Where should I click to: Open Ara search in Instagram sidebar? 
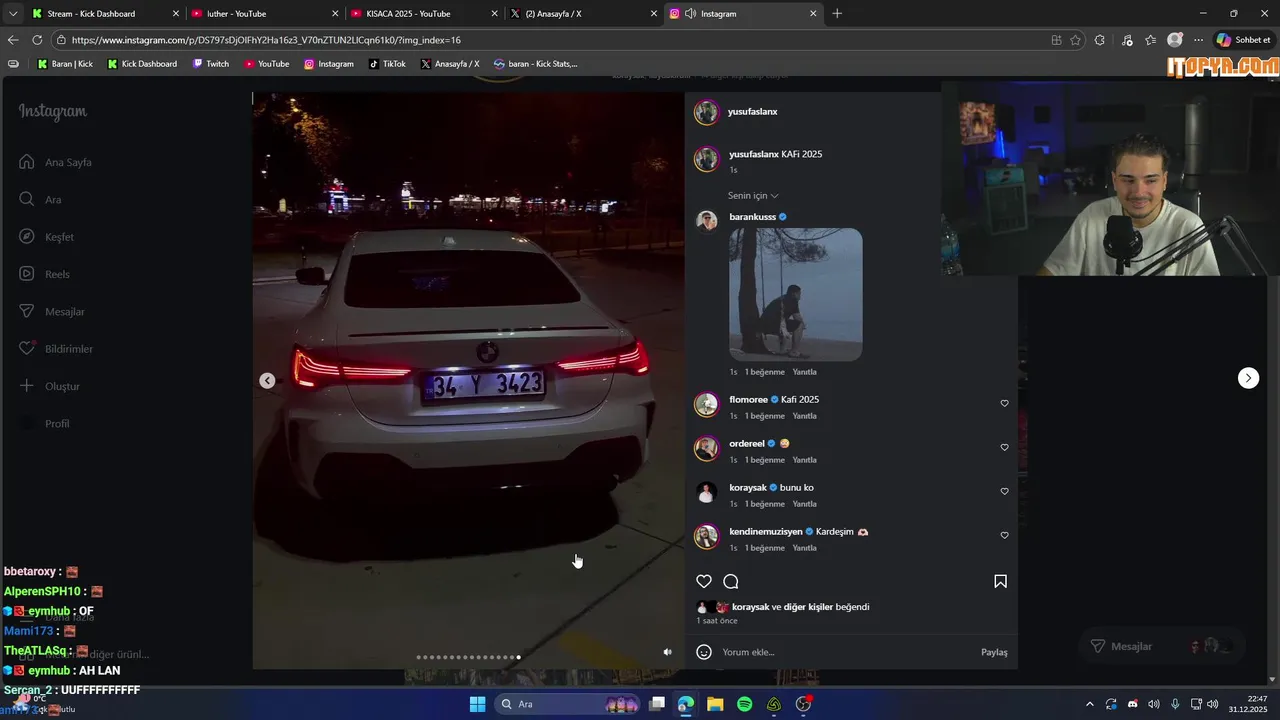tap(41, 199)
